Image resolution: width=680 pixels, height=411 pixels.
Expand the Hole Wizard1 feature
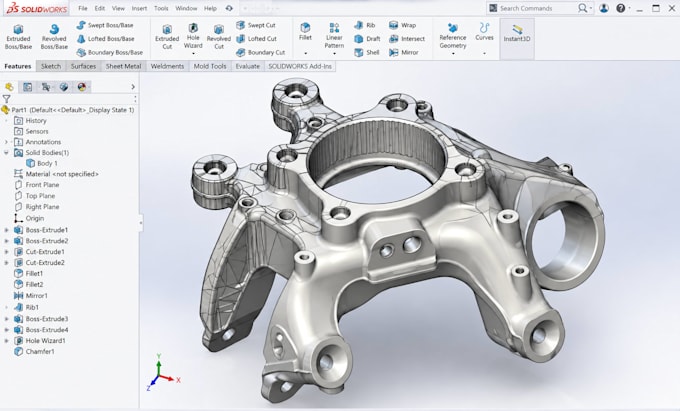pos(6,341)
